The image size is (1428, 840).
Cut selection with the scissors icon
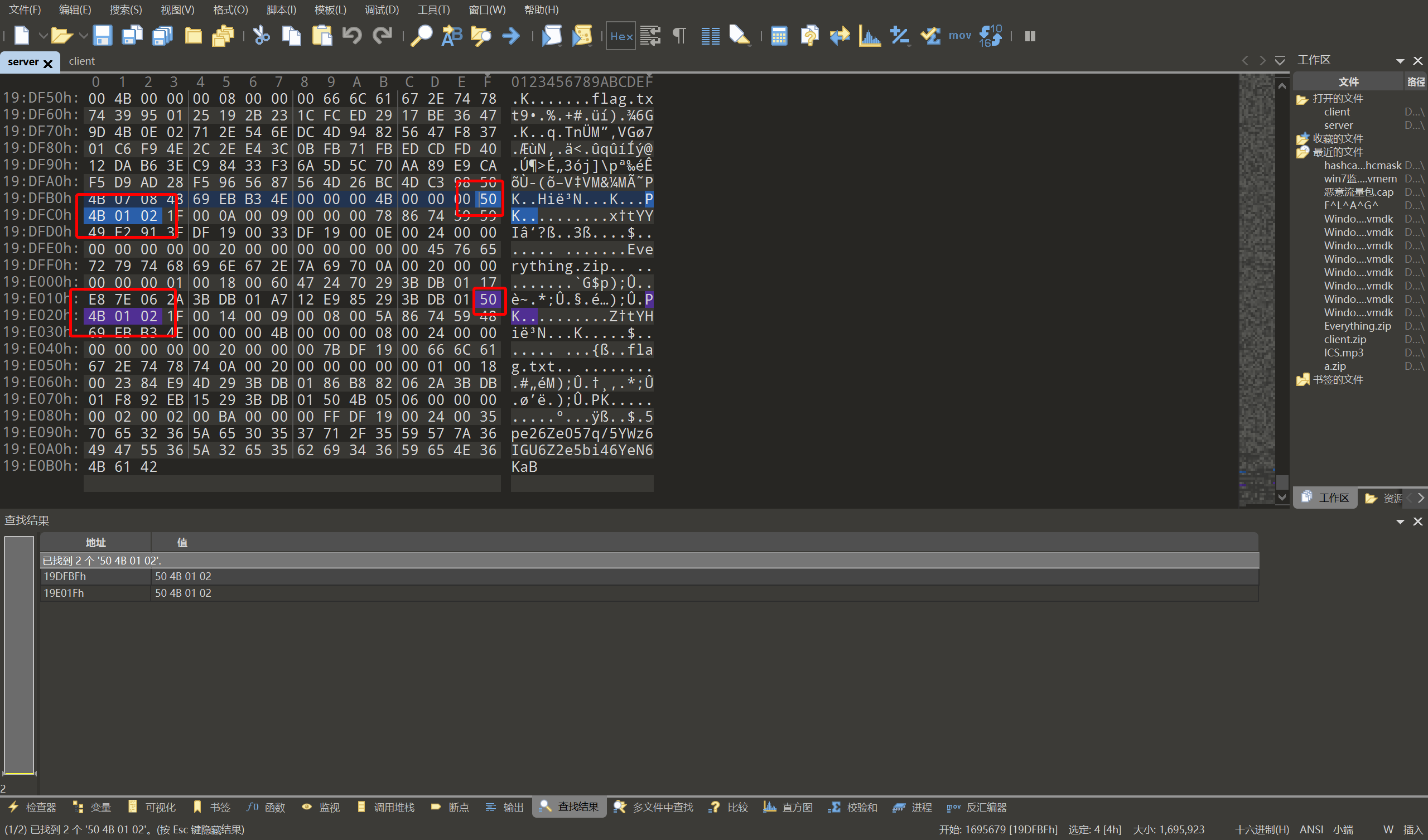click(261, 36)
